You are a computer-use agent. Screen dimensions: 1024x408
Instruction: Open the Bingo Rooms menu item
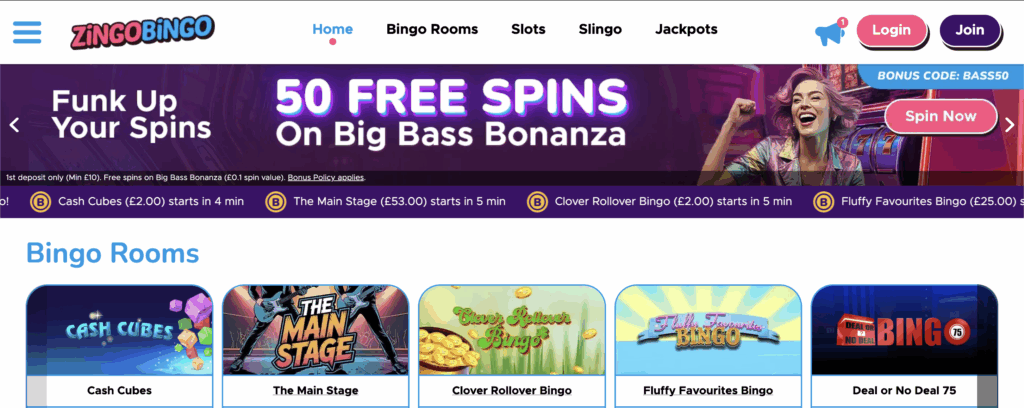432,30
